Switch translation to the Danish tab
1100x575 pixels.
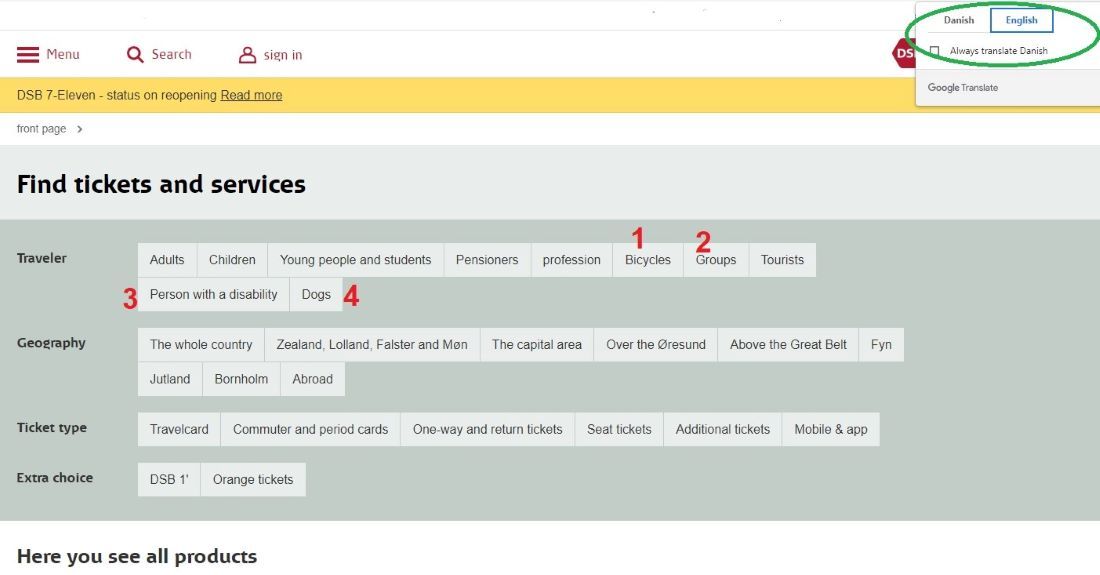[958, 20]
